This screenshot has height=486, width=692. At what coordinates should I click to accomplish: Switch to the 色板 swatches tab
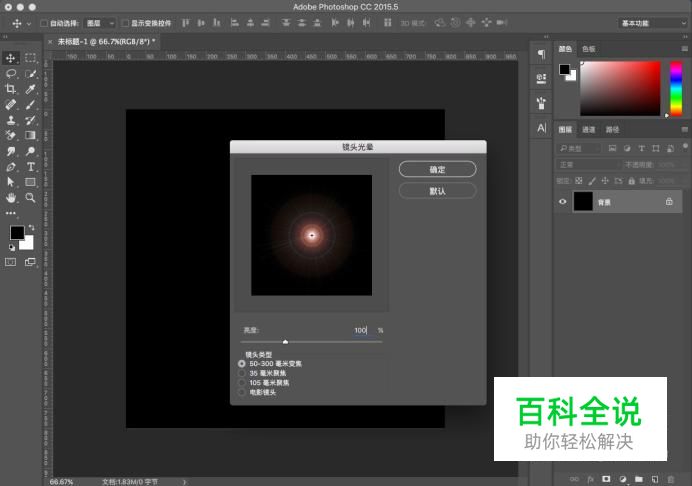pyautogui.click(x=588, y=48)
